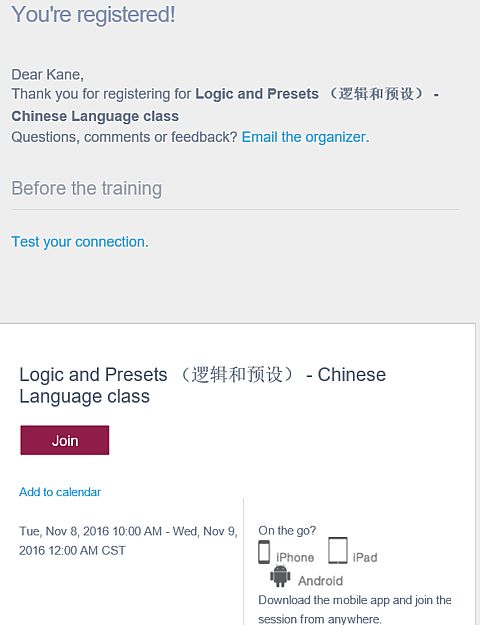480x625 pixels.
Task: Open the Android app text link
Action: (x=320, y=581)
